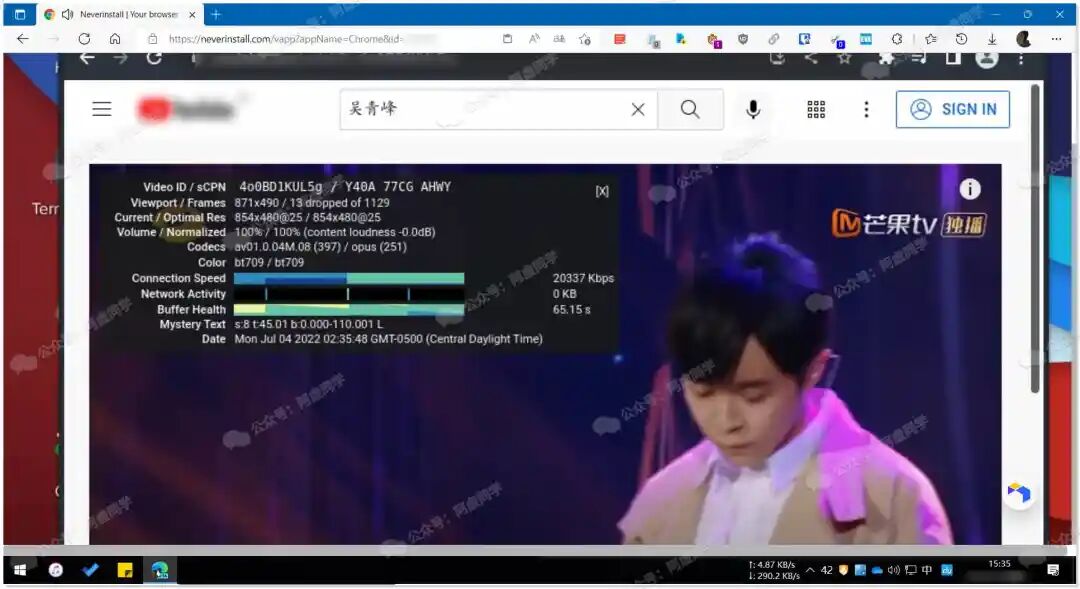Open the volume control tray icon
This screenshot has width=1080, height=589.
[894, 570]
